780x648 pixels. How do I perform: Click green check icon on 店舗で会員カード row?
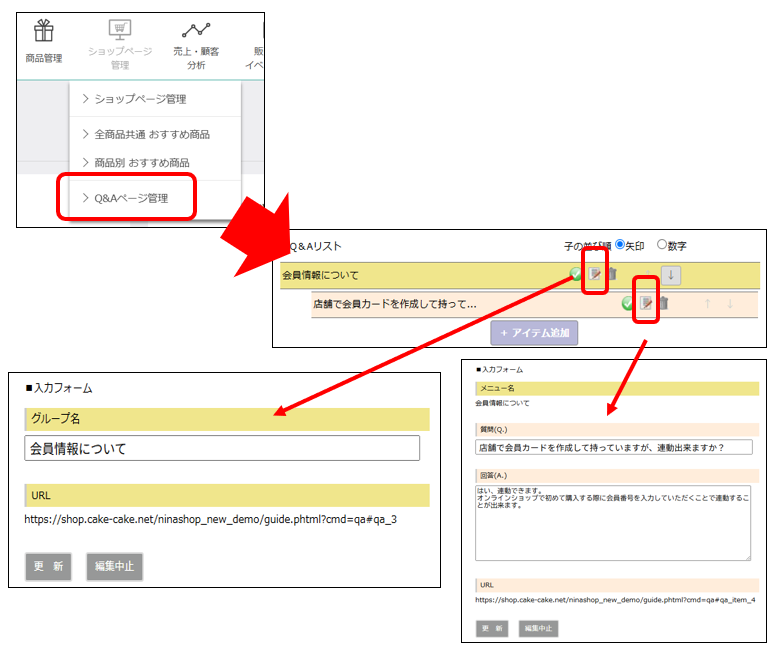tap(628, 304)
